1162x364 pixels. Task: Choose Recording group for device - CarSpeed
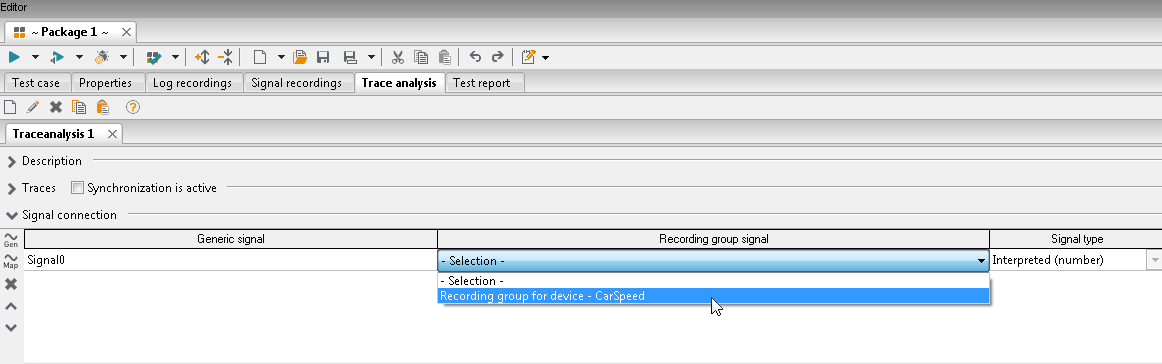(x=714, y=296)
